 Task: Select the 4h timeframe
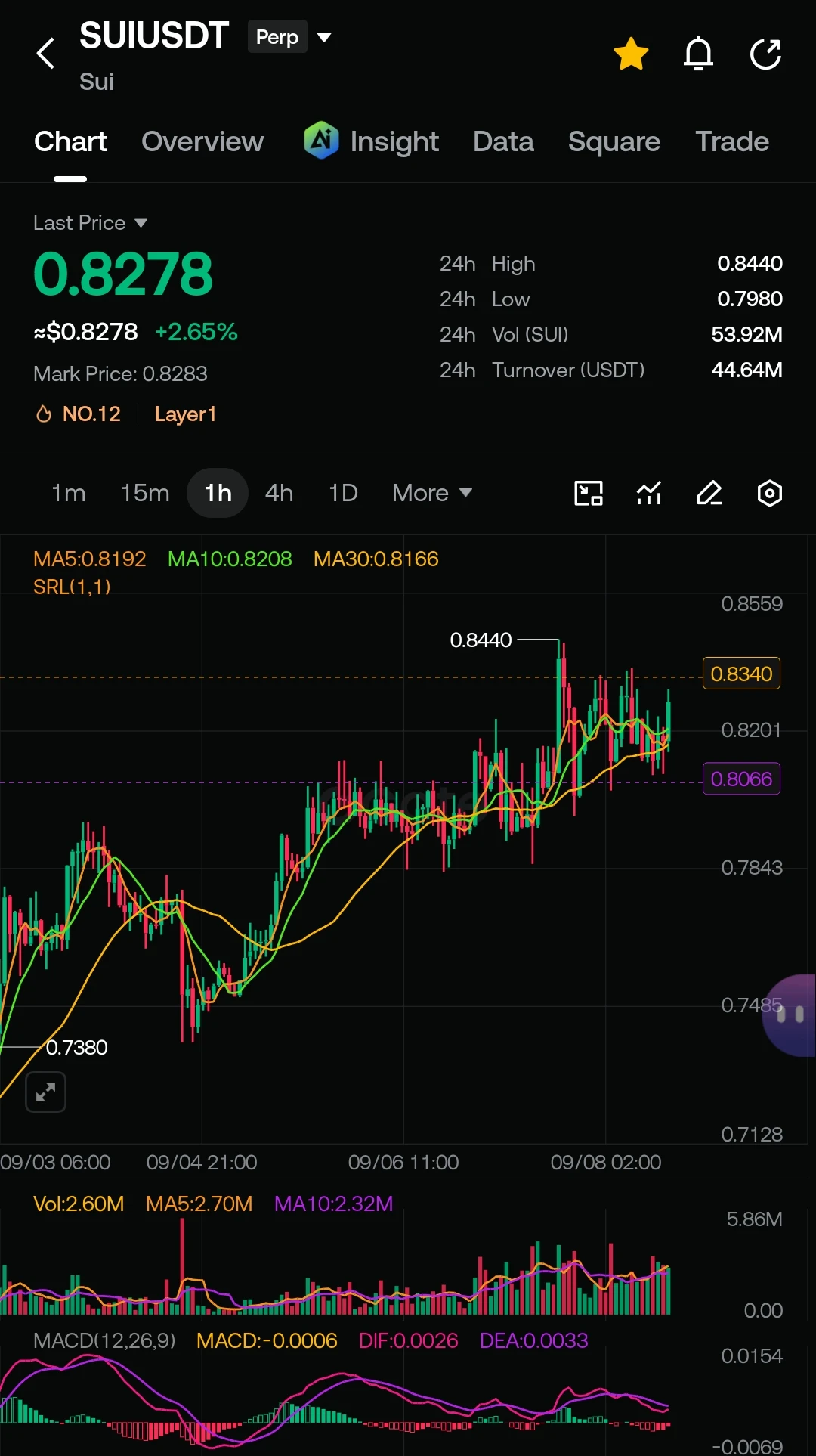tap(279, 493)
